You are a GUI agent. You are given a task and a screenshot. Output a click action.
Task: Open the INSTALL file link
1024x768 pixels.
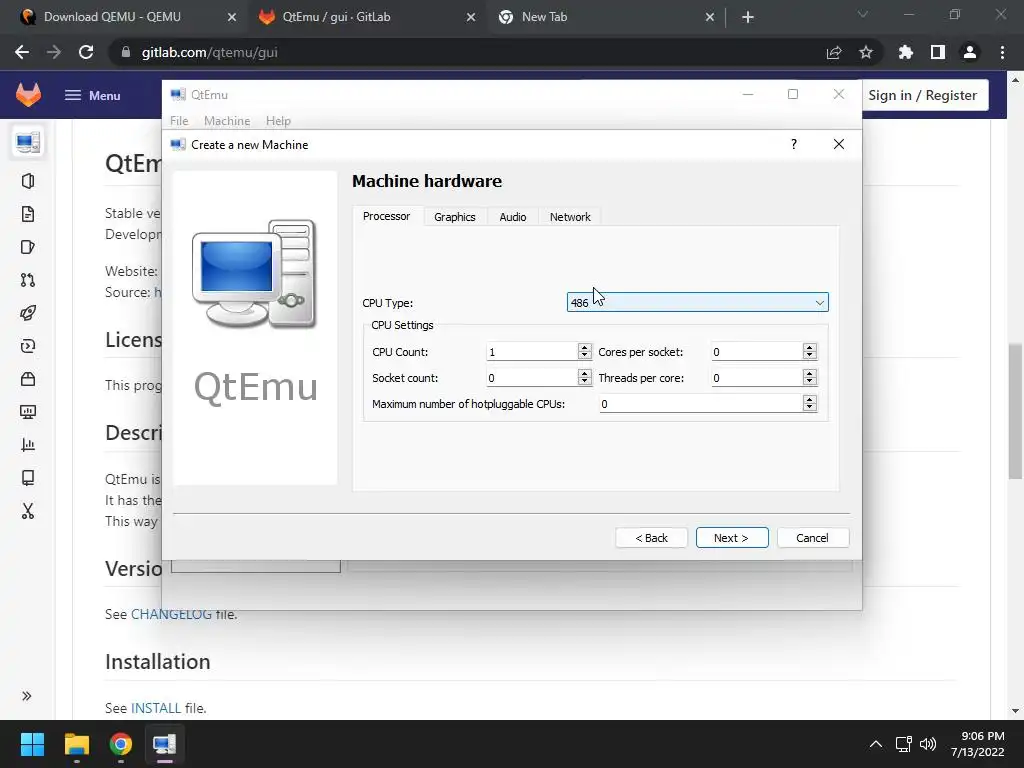pos(155,708)
